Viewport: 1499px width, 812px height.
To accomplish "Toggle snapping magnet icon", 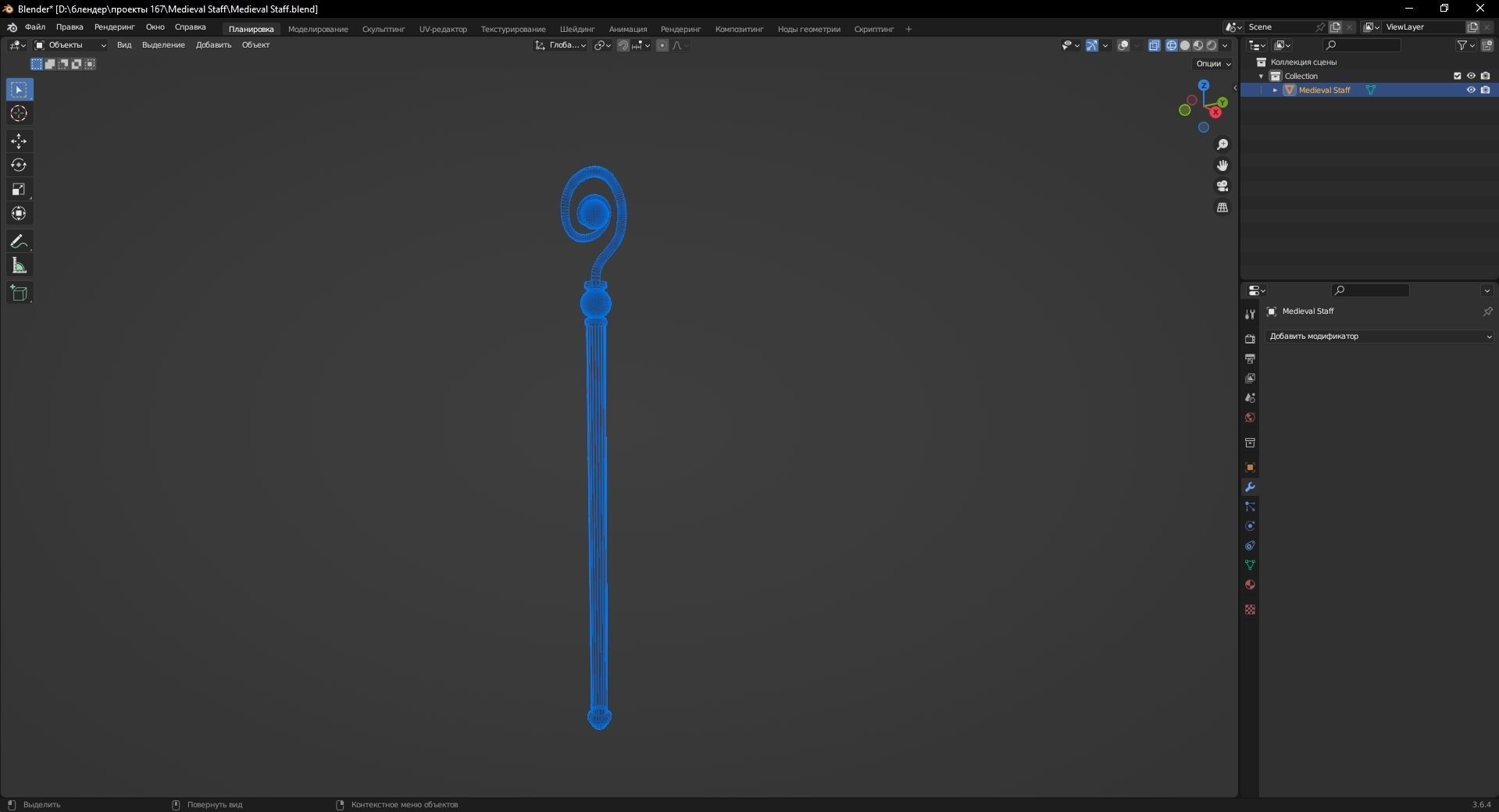I will coord(623,45).
